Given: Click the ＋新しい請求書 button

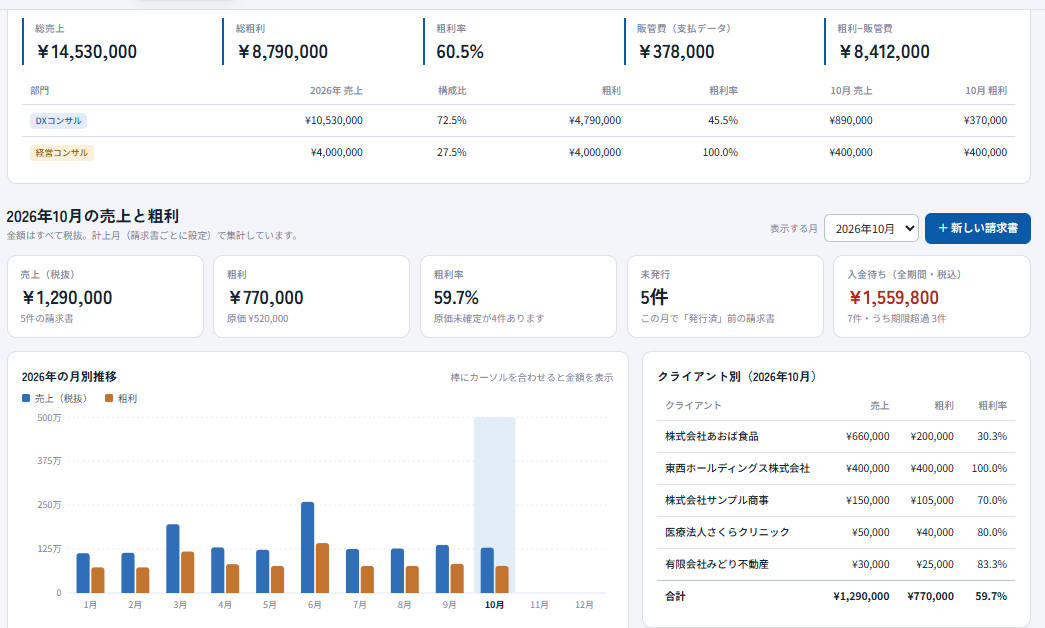Looking at the screenshot, I should tap(978, 228).
